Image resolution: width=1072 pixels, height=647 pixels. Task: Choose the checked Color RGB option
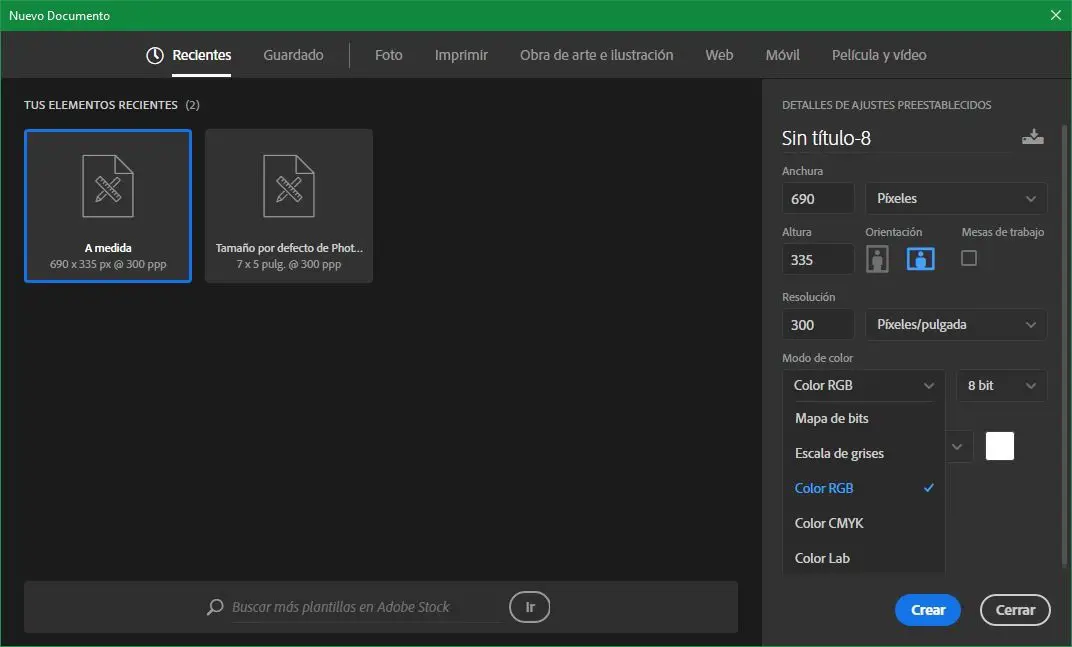(863, 488)
